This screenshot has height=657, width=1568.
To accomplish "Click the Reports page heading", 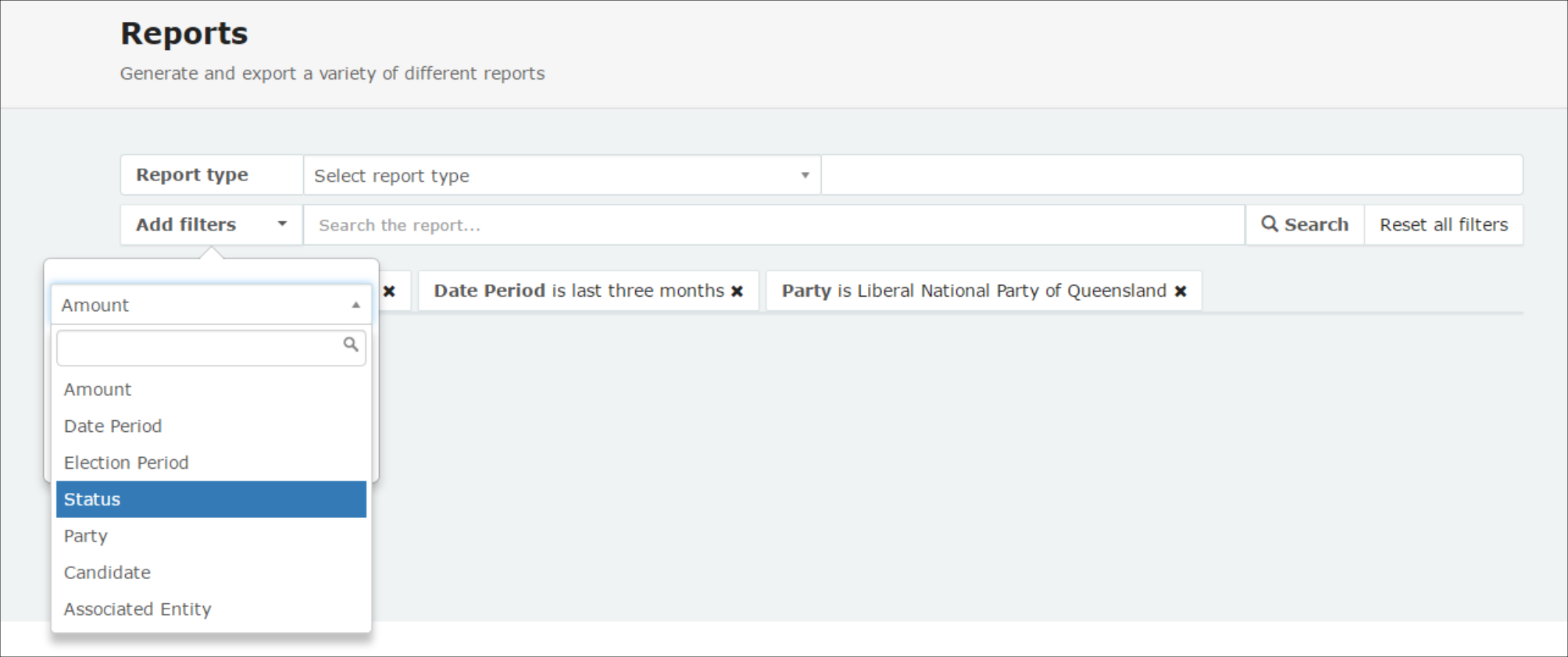I will [x=184, y=34].
